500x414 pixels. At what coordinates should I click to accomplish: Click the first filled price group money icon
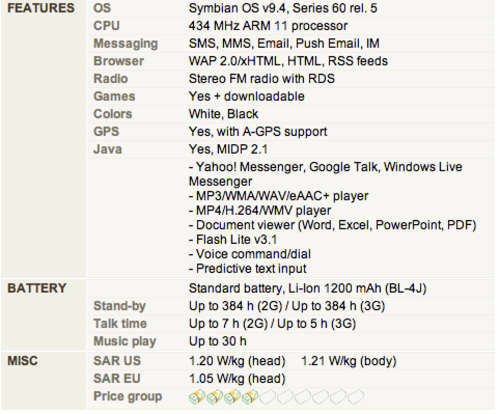pos(197,397)
